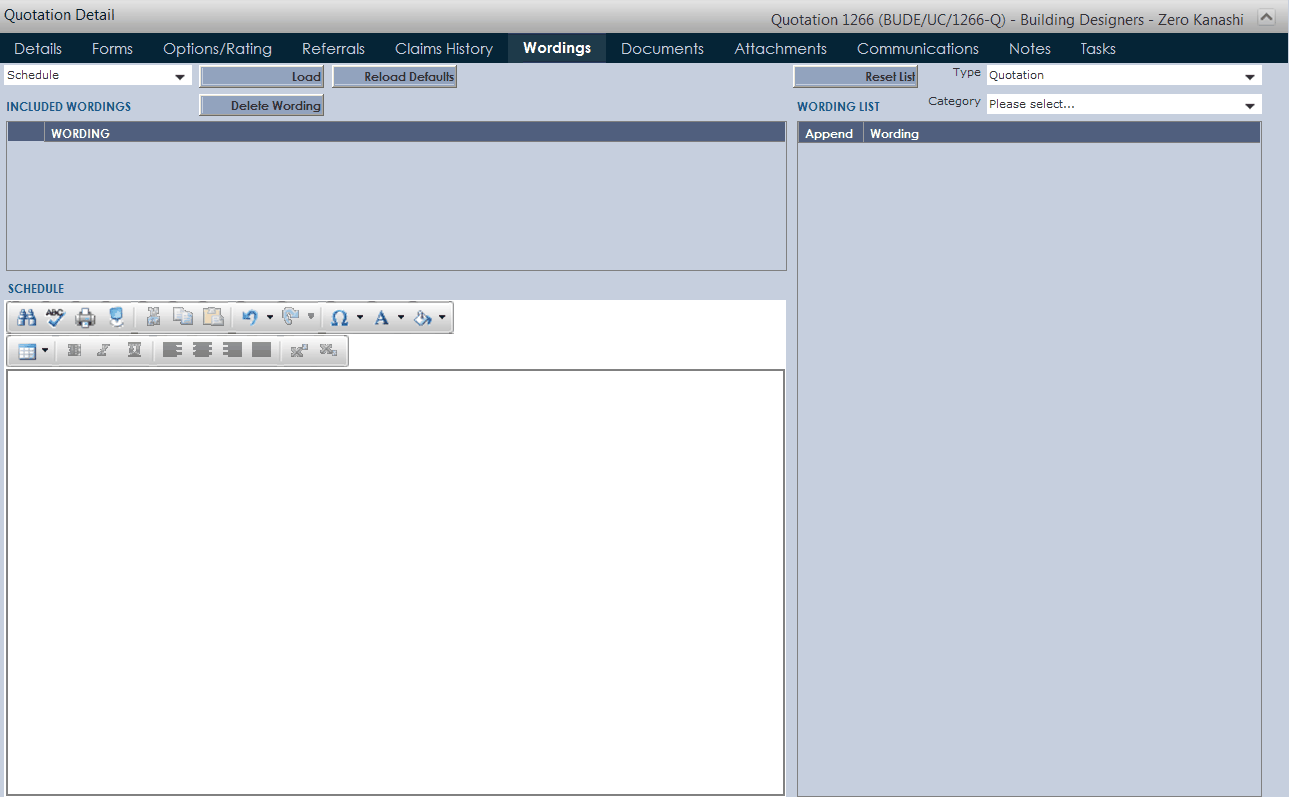Click the Cut icon in the editor toolbar
The height and width of the screenshot is (797, 1289).
coord(153,318)
